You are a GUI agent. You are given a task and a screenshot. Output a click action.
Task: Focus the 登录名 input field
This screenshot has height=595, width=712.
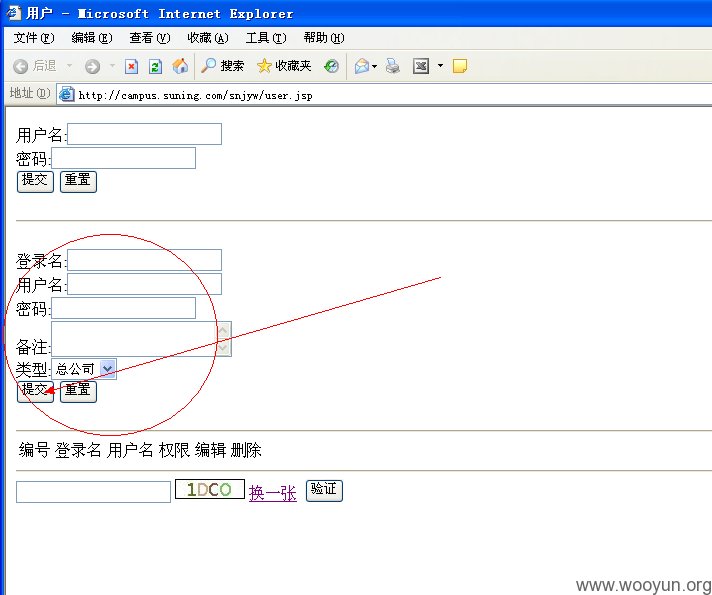pyautogui.click(x=144, y=260)
